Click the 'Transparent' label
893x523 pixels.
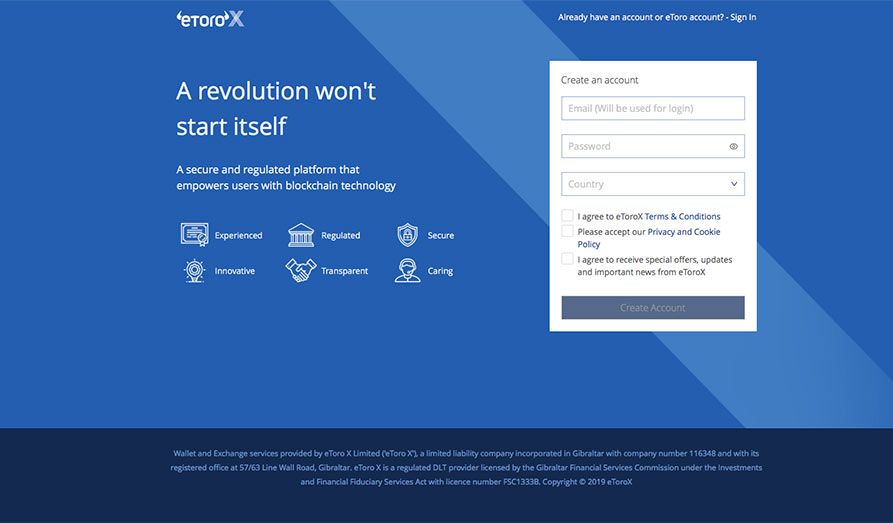click(x=345, y=271)
